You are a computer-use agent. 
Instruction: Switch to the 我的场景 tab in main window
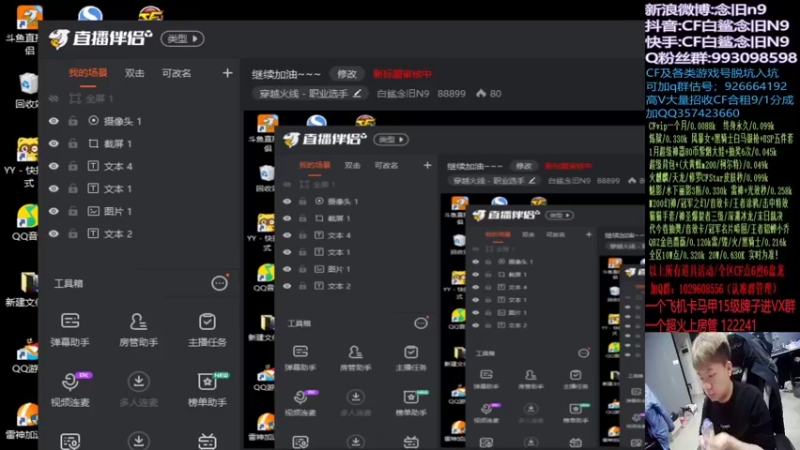[x=88, y=73]
